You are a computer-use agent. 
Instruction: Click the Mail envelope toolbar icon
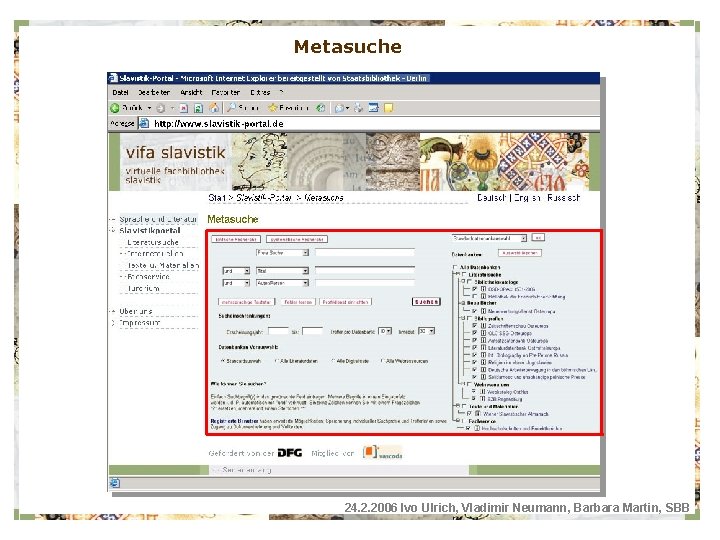pyautogui.click(x=339, y=108)
